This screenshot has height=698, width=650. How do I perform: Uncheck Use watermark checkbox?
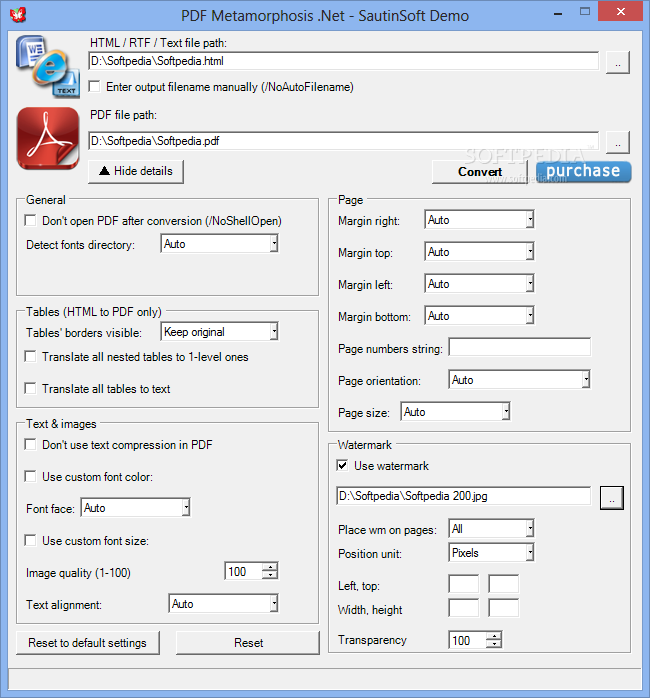[342, 466]
